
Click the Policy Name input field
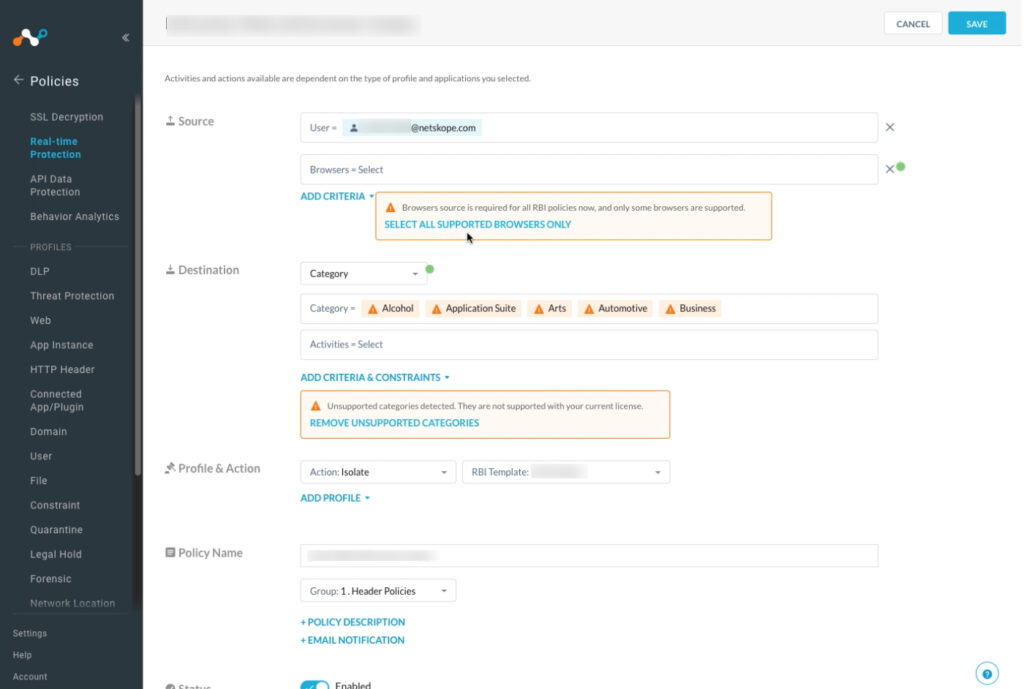click(x=589, y=556)
